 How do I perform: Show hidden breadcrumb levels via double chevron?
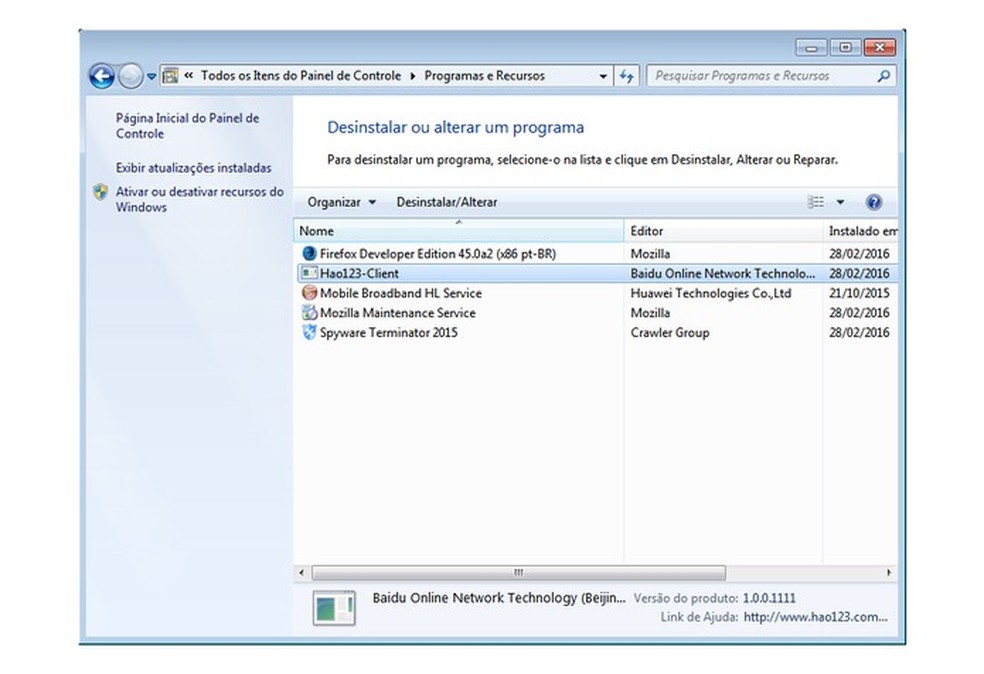pos(188,75)
